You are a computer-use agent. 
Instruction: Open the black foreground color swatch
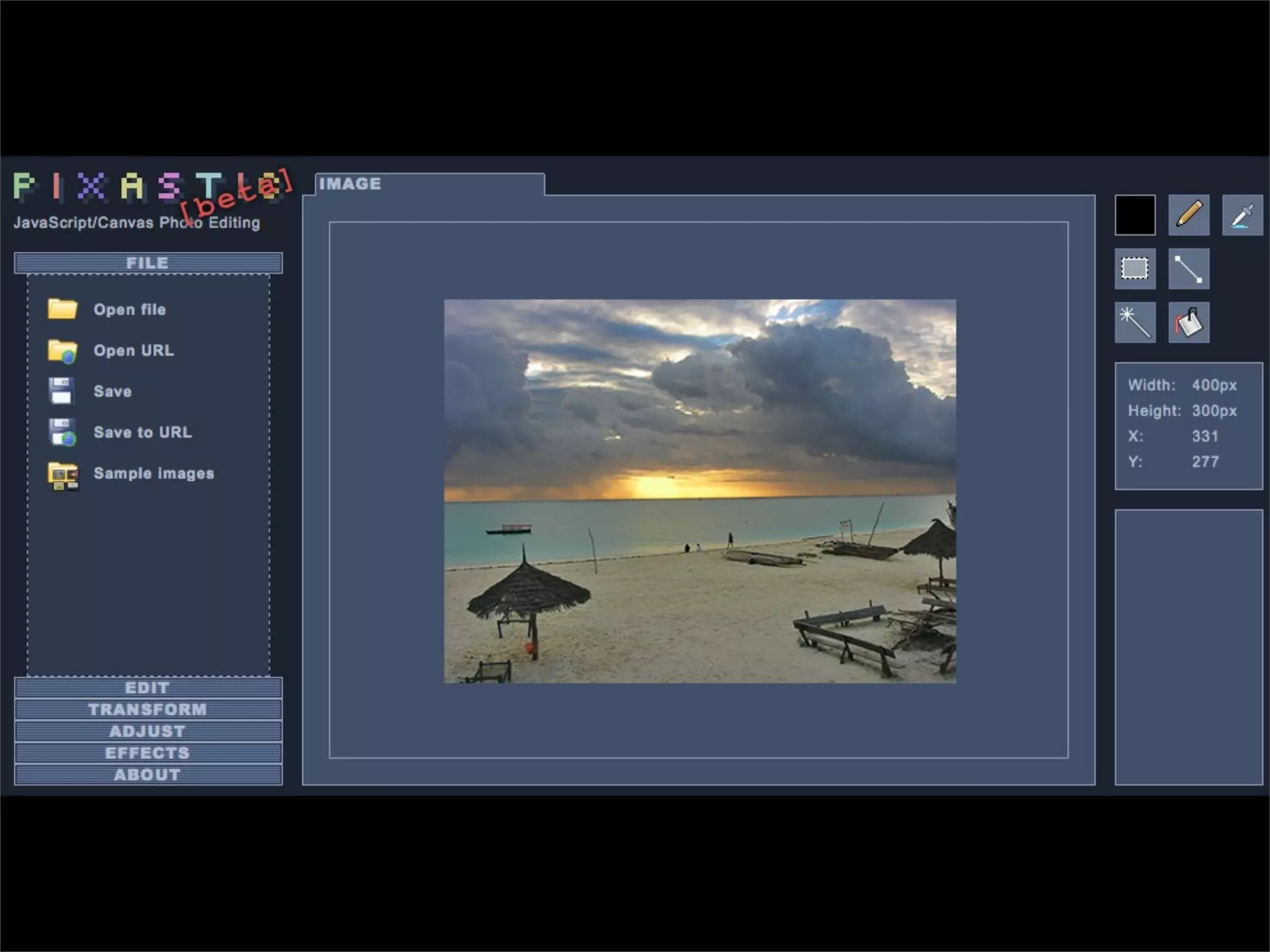click(x=1135, y=215)
